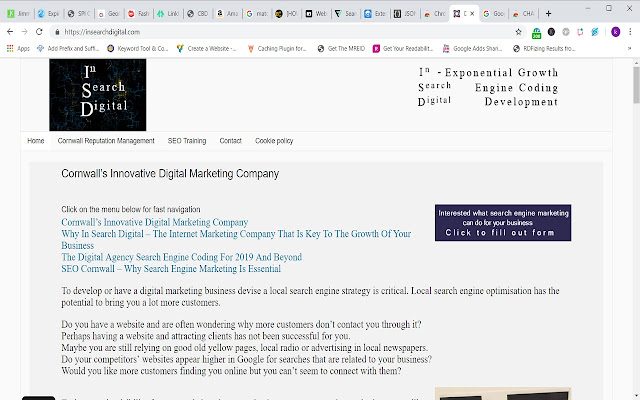This screenshot has height=400, width=640.
Task: Click the padlock site security icon
Action: pyautogui.click(x=57, y=32)
